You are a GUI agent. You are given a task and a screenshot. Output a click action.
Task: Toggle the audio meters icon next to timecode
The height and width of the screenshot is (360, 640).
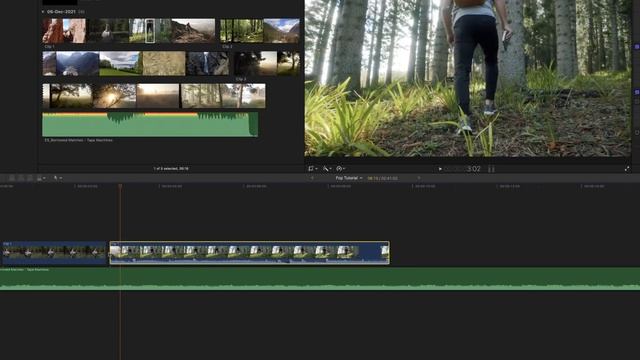coord(491,169)
